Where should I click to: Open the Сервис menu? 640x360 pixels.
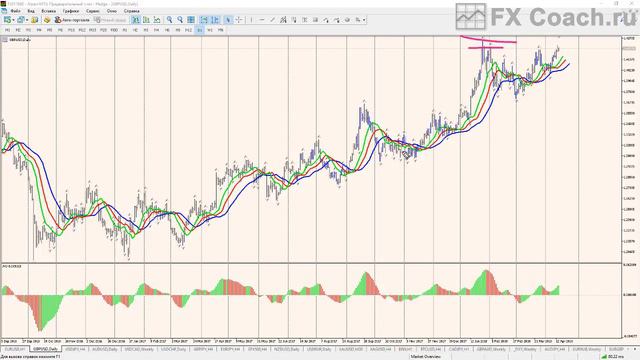point(93,11)
